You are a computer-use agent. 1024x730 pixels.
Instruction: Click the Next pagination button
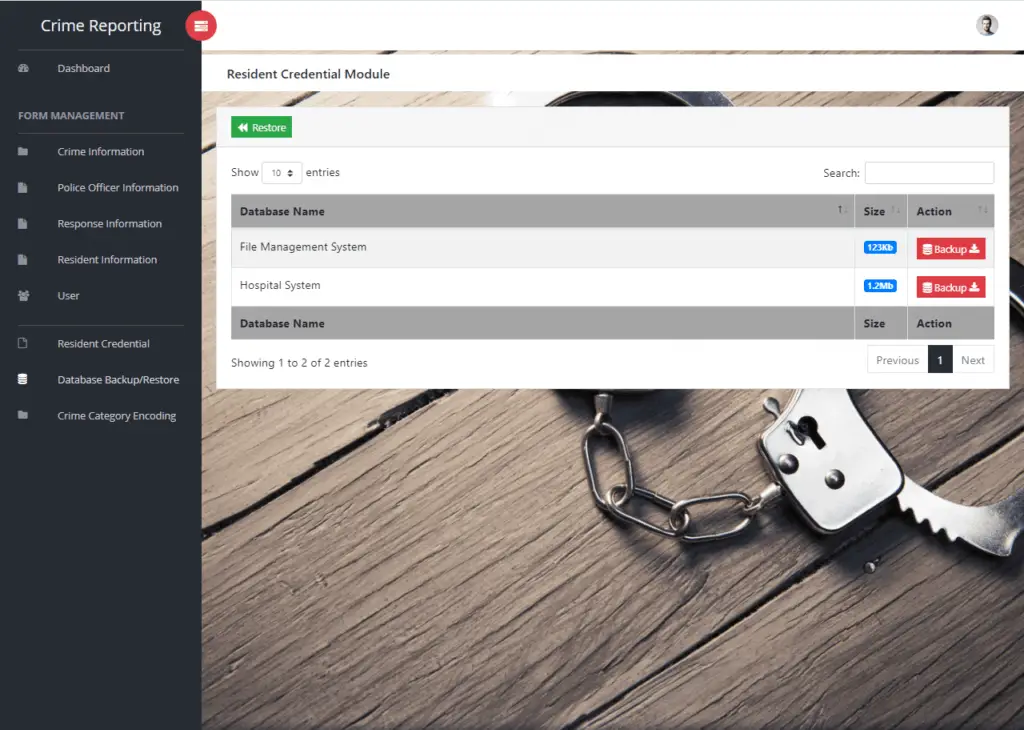pos(973,359)
